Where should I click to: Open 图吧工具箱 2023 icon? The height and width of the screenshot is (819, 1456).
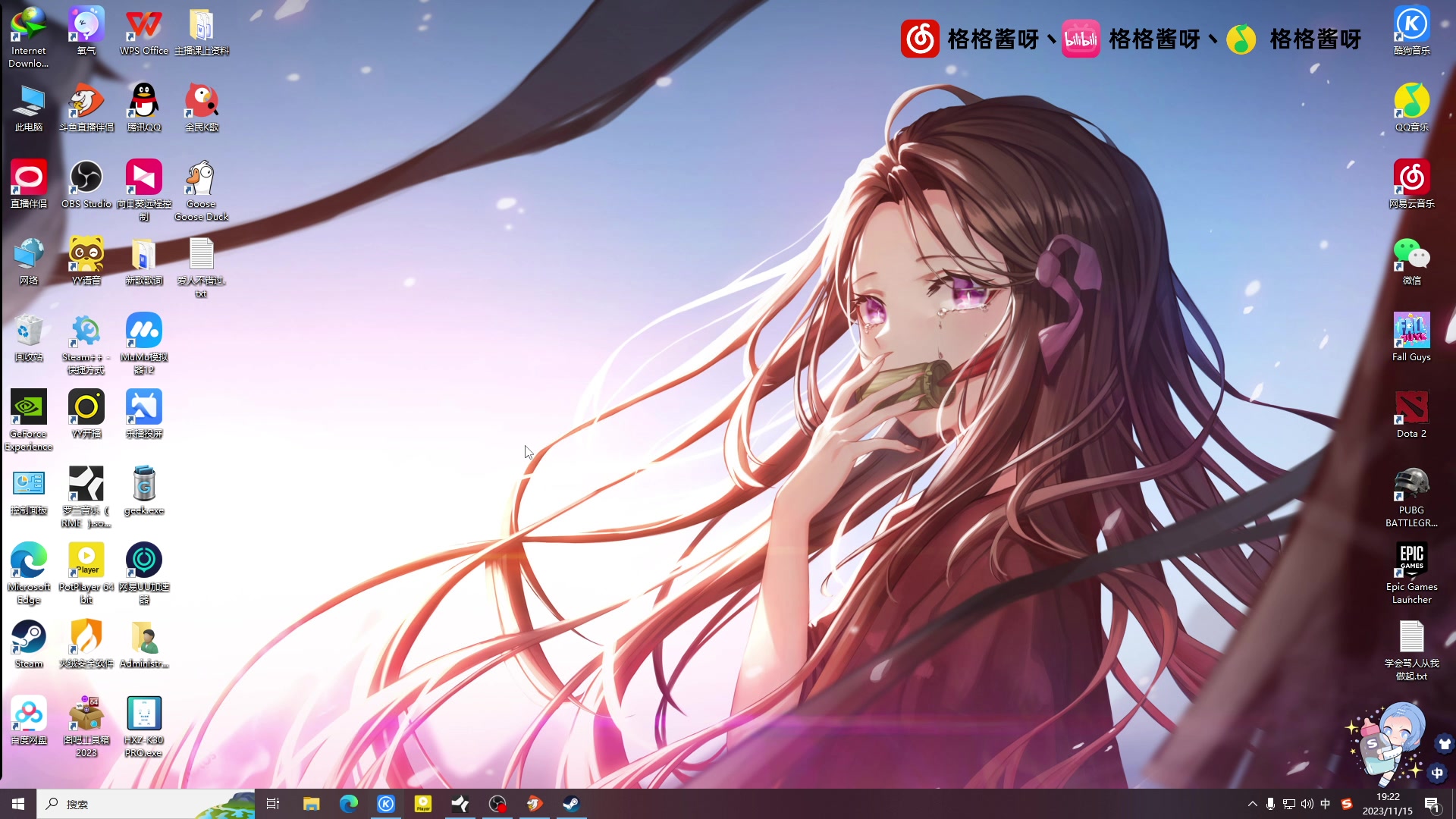(x=86, y=726)
